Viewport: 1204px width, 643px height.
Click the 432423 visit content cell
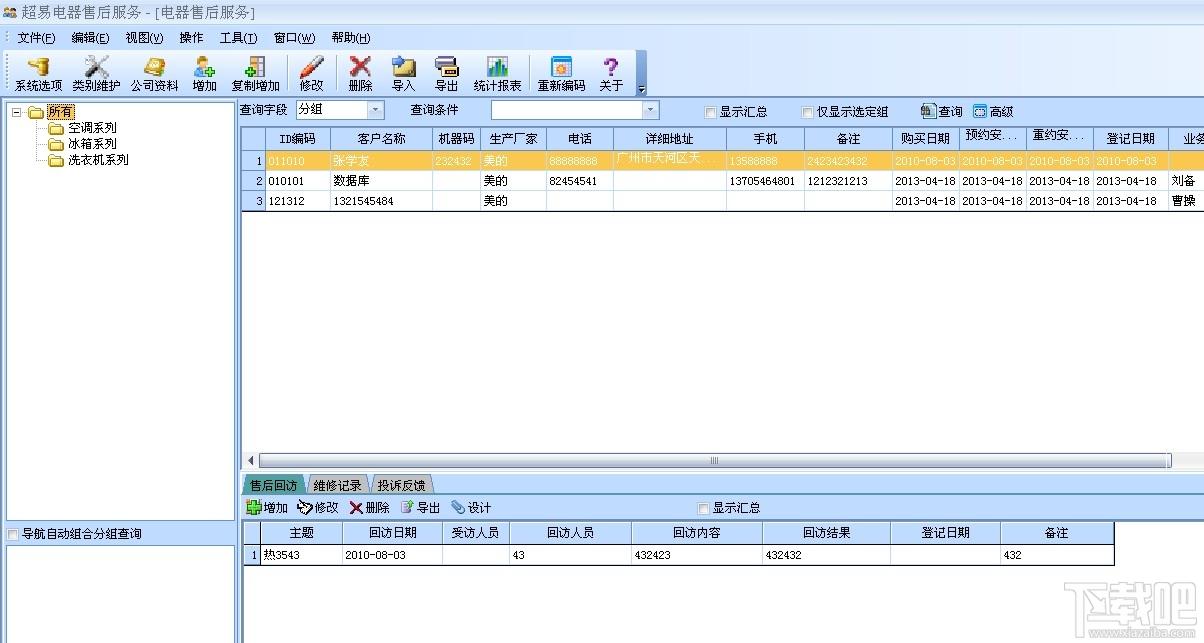pos(696,555)
